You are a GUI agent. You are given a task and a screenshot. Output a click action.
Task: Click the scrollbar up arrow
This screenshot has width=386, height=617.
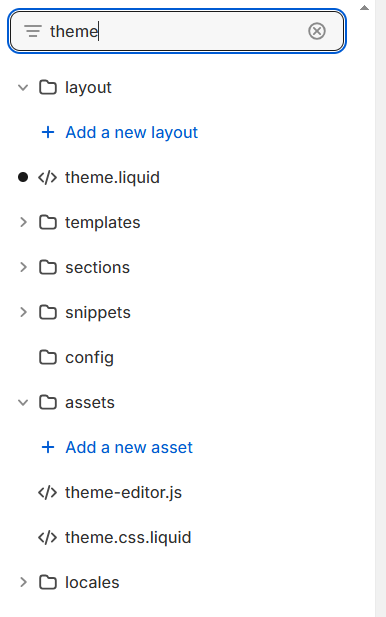pos(364,7)
